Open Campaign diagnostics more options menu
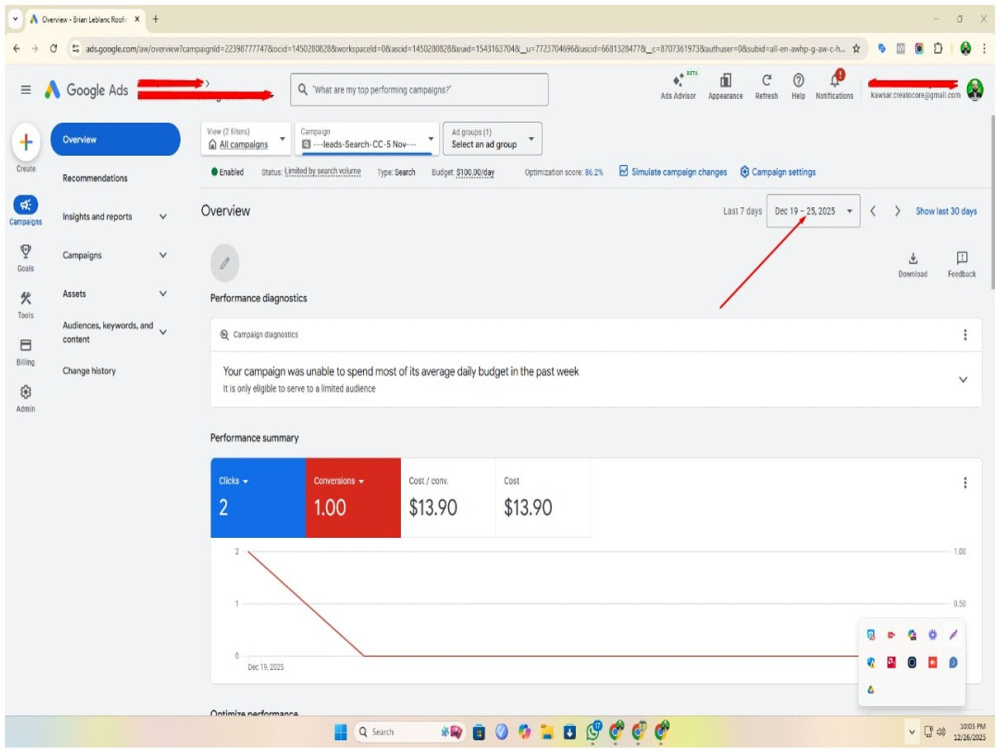1000x750 pixels. click(x=965, y=335)
